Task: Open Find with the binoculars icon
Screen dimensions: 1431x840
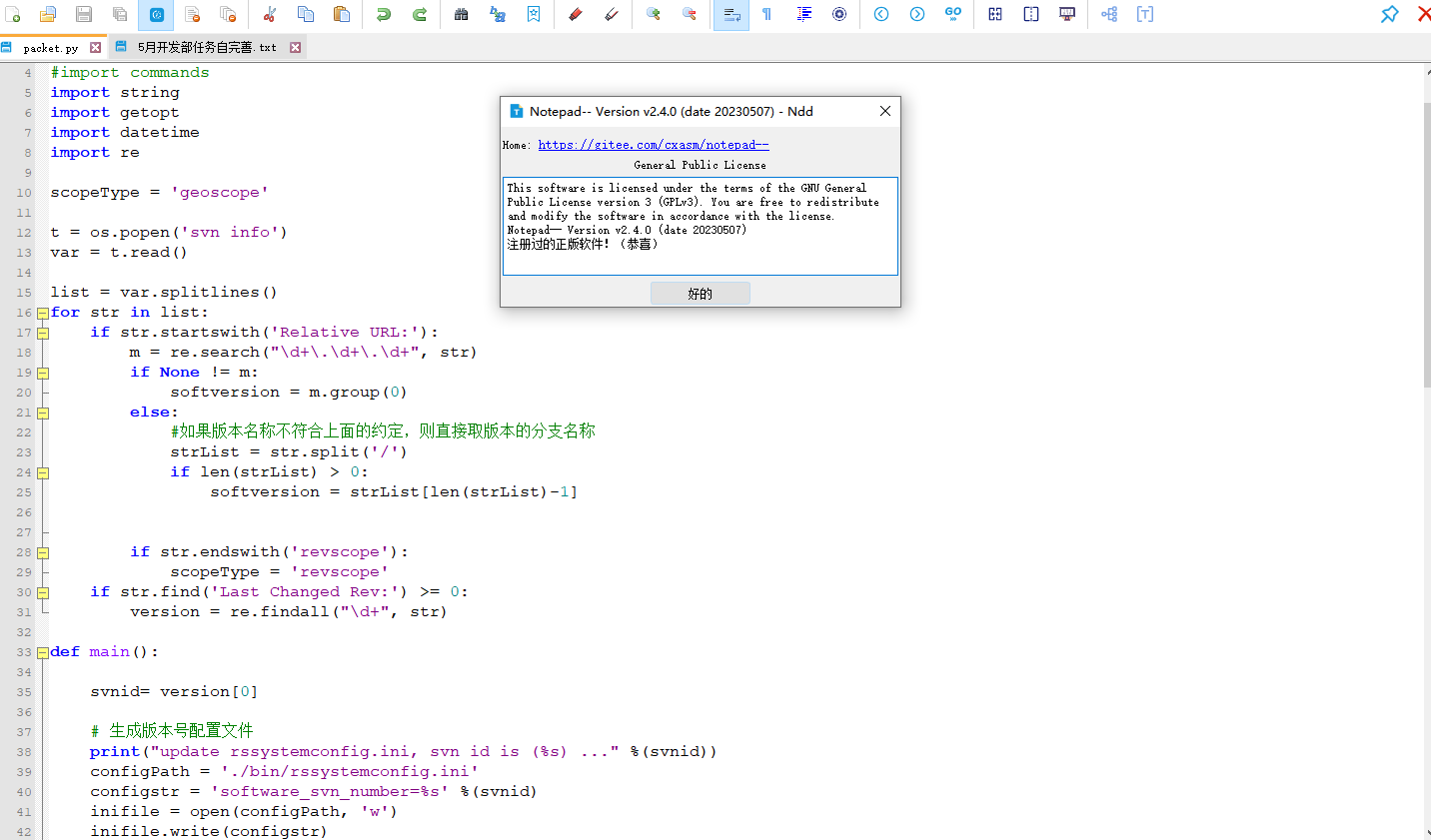Action: click(x=462, y=14)
